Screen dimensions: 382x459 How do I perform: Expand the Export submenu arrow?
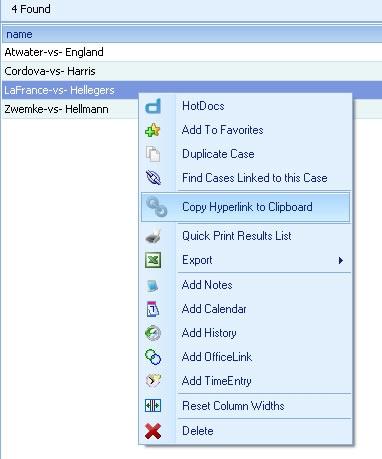[341, 260]
